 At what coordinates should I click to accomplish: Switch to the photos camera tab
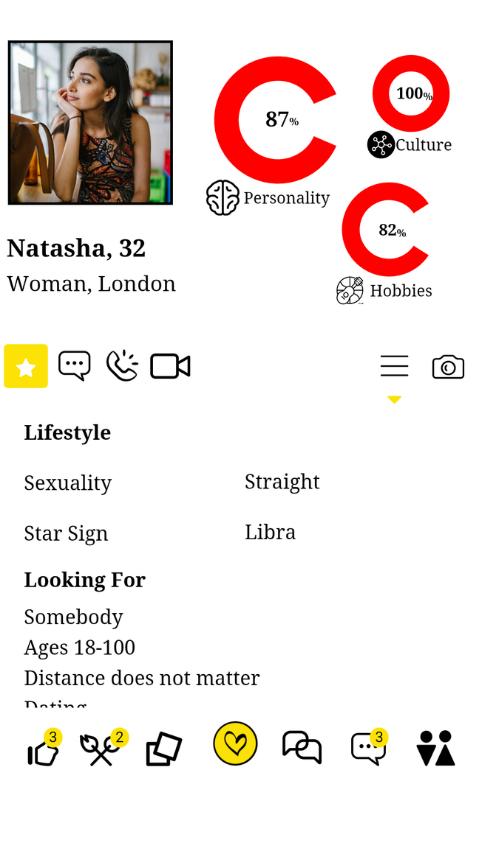448,367
